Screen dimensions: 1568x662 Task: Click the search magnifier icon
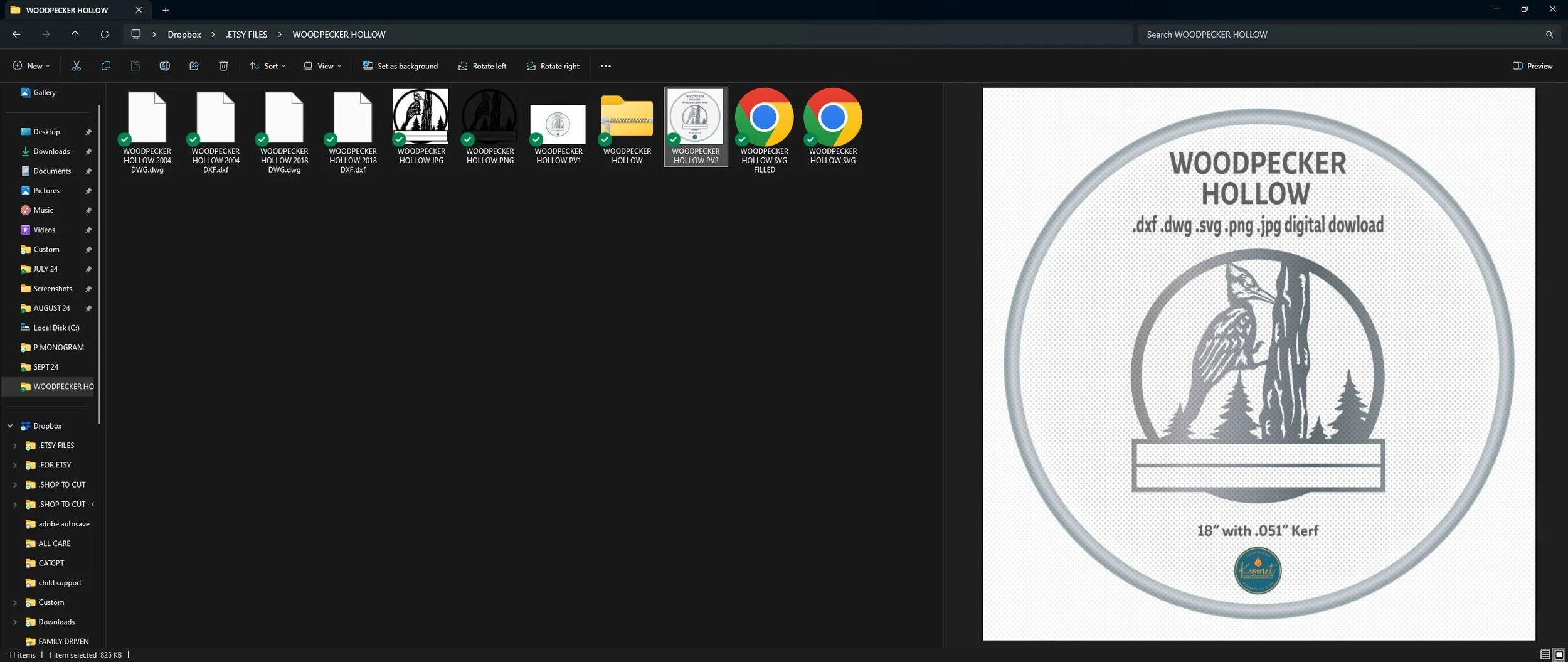click(1549, 35)
